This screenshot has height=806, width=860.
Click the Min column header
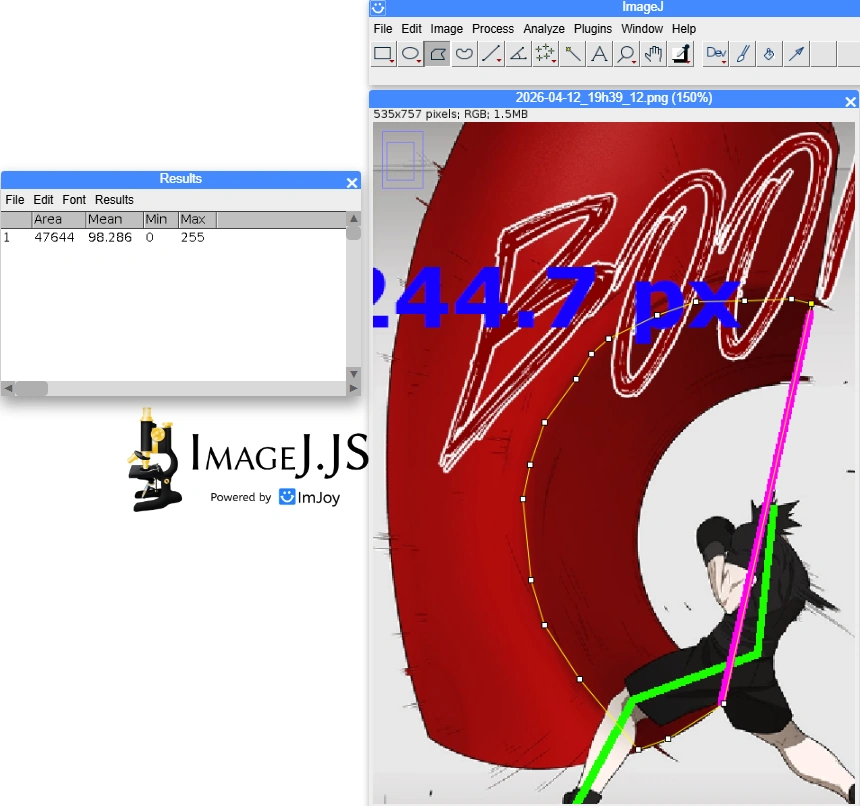tap(161, 219)
